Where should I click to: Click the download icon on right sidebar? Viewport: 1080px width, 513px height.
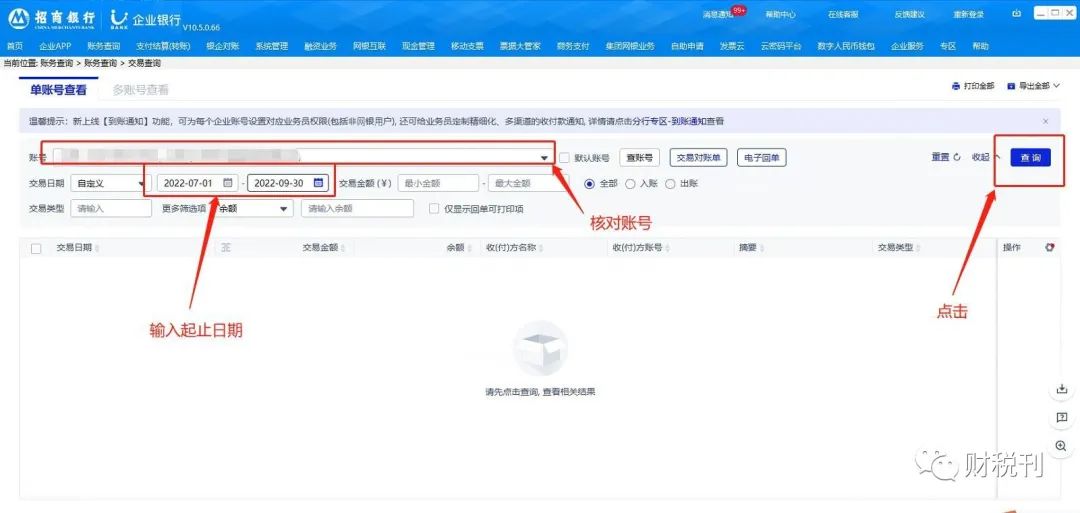pos(1061,389)
